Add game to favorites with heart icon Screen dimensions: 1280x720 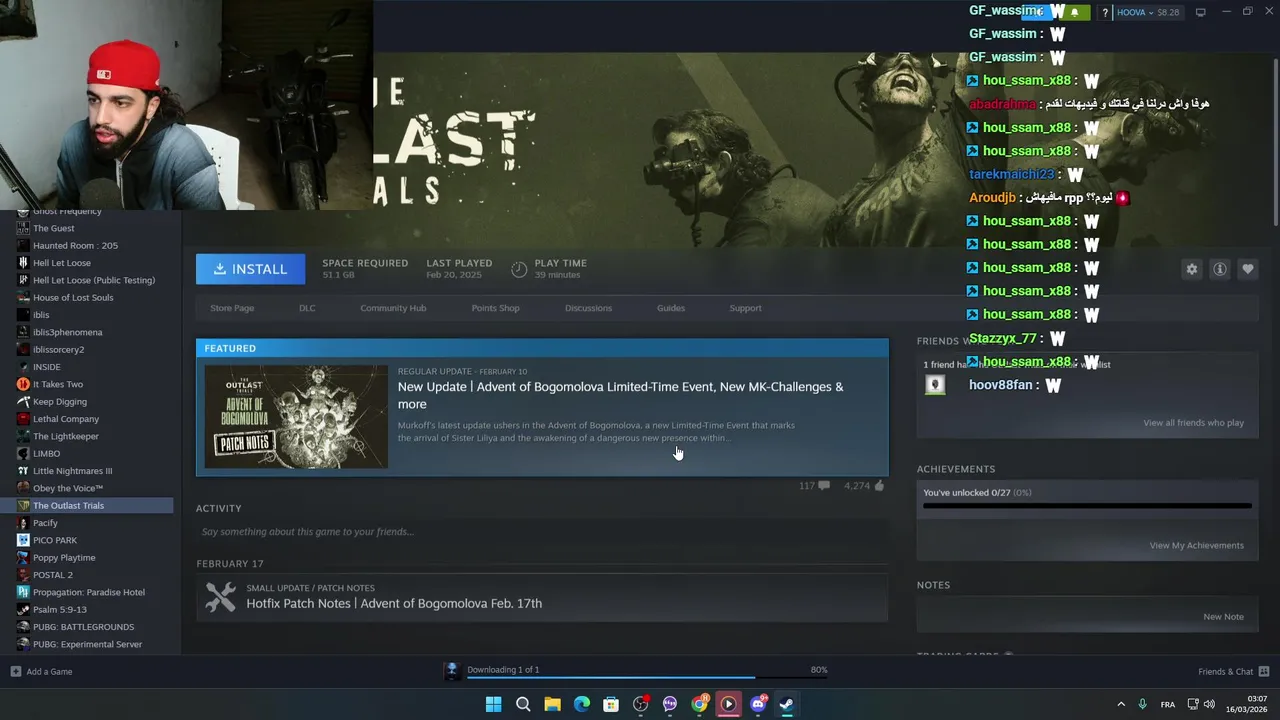click(x=1248, y=269)
